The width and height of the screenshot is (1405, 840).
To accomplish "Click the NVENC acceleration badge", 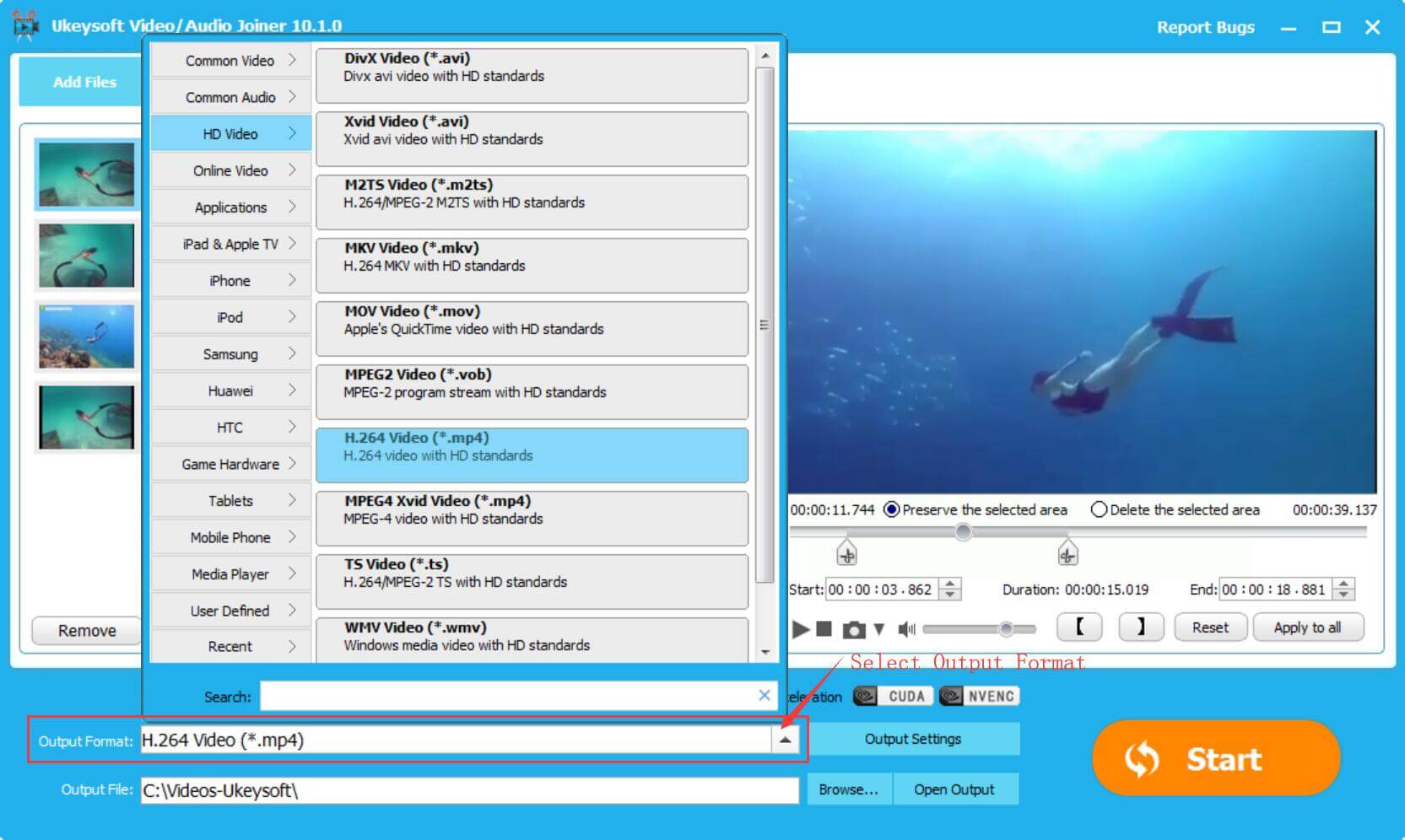I will (x=979, y=696).
